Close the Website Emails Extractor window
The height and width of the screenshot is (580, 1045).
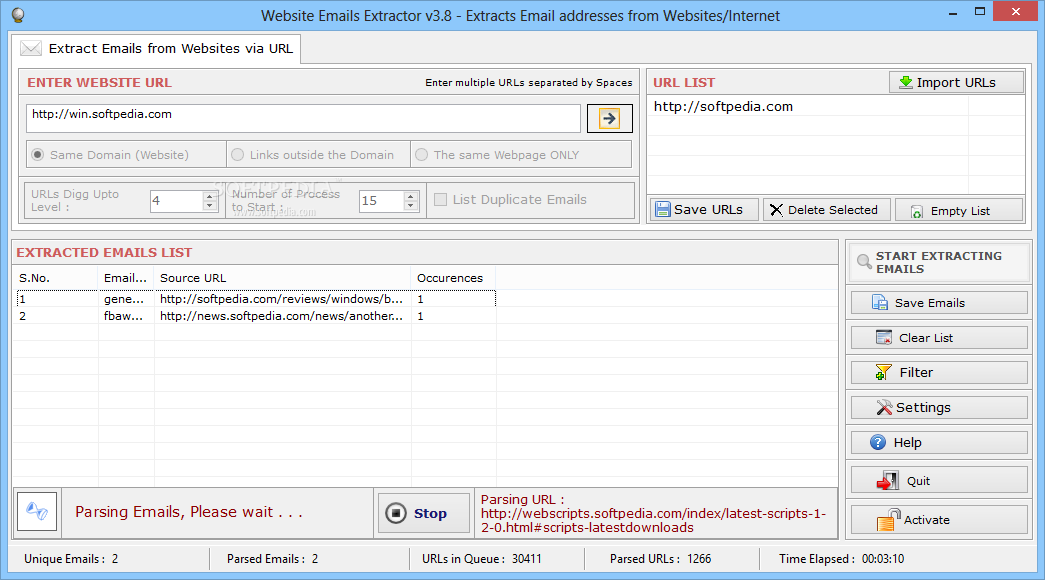click(1016, 11)
